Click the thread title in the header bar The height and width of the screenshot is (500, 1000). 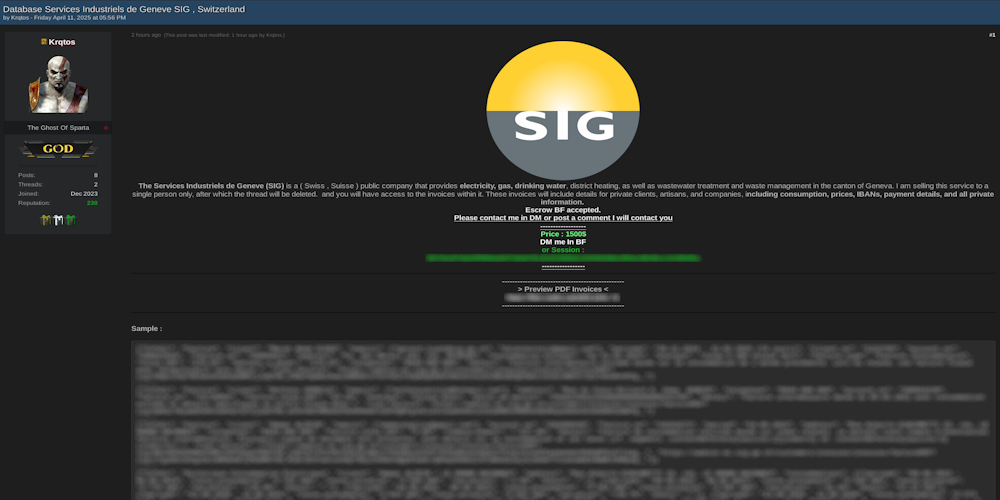(x=123, y=9)
